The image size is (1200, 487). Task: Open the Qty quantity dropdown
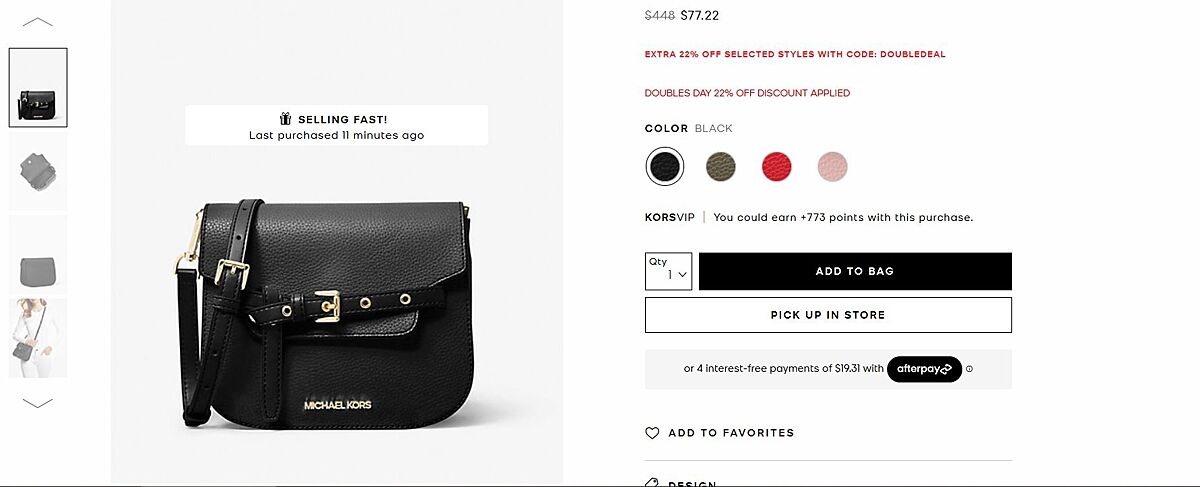(x=669, y=271)
